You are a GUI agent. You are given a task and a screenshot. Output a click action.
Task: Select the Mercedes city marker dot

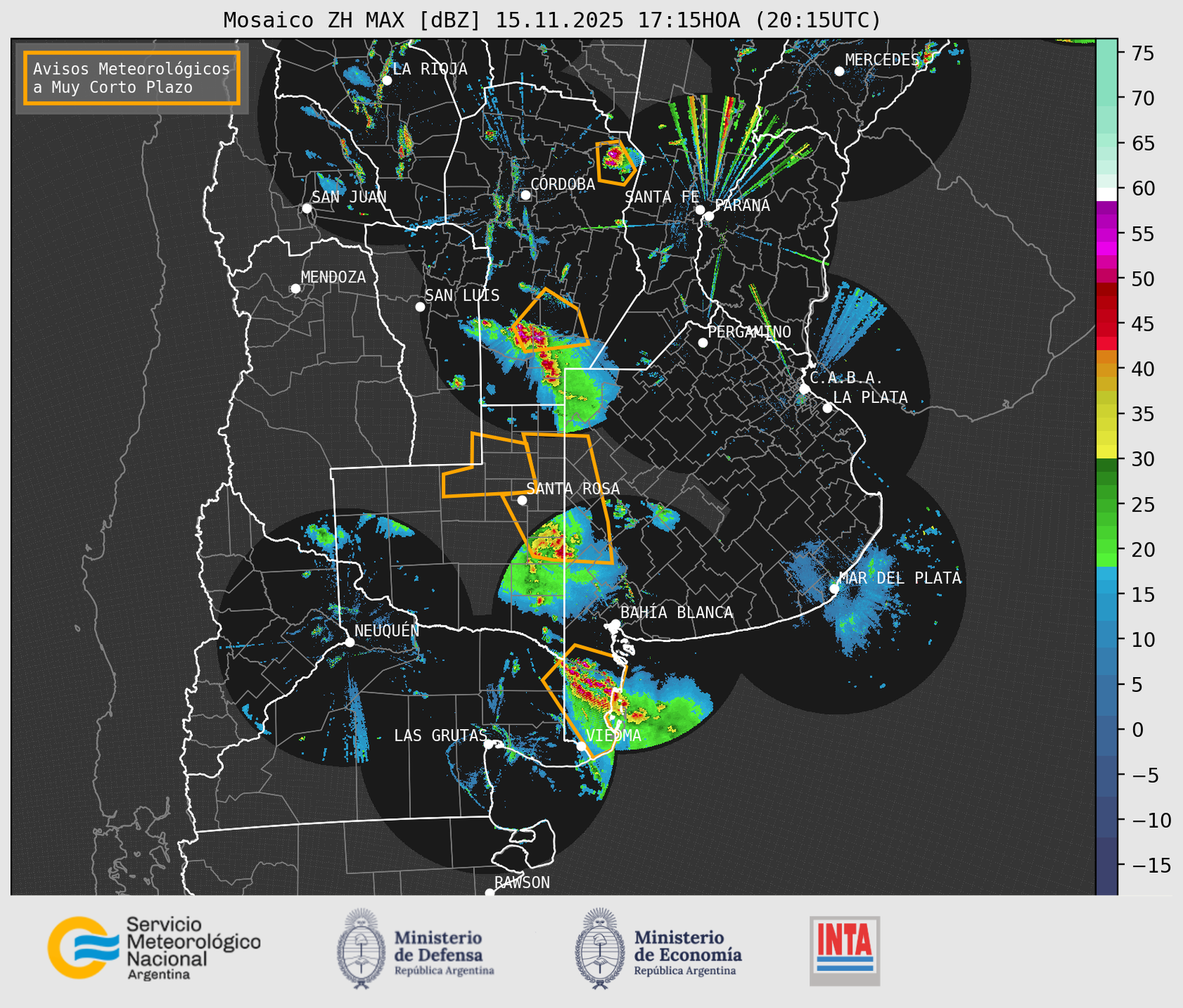(x=839, y=71)
